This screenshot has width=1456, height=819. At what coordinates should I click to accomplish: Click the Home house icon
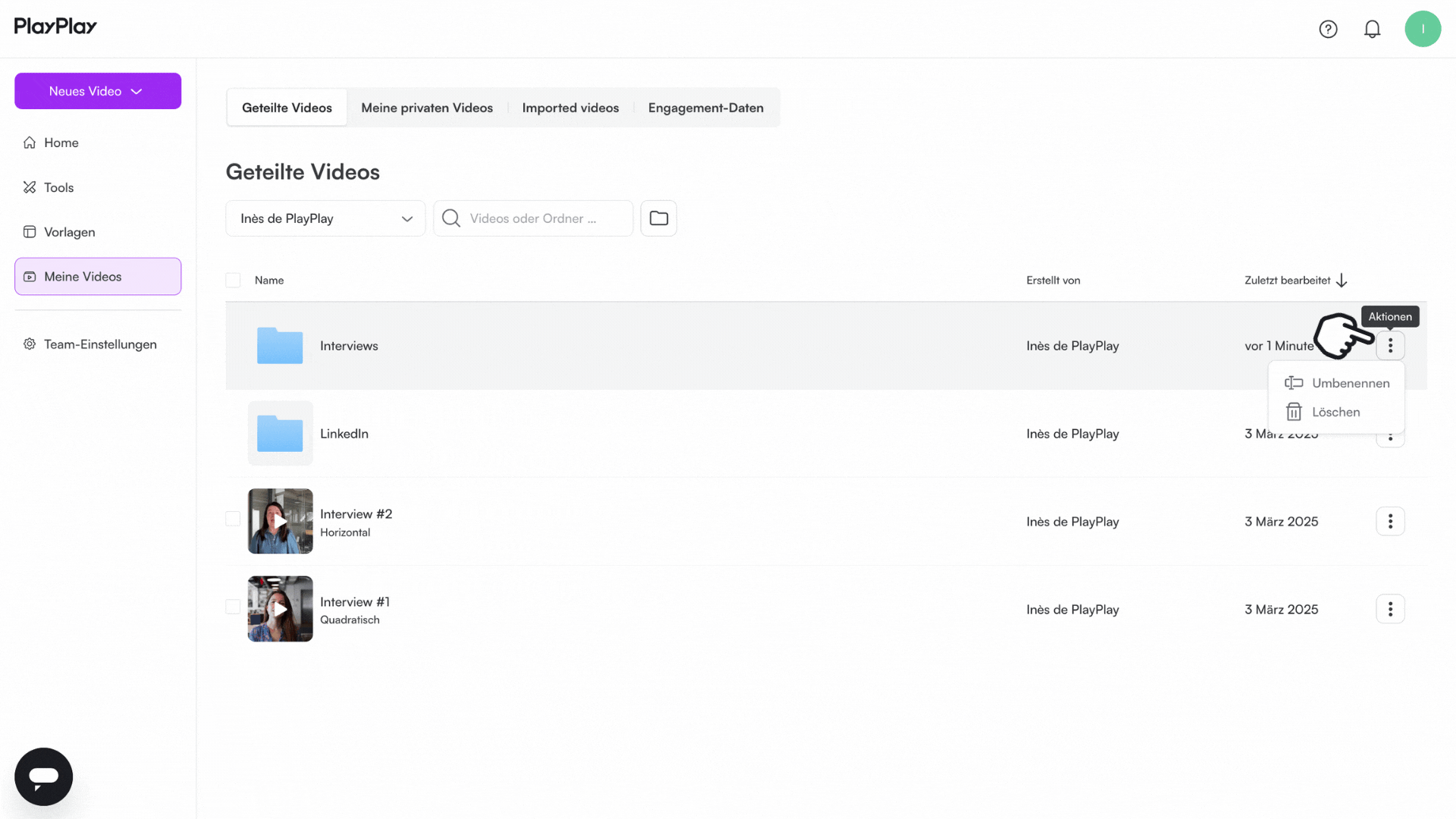point(30,143)
